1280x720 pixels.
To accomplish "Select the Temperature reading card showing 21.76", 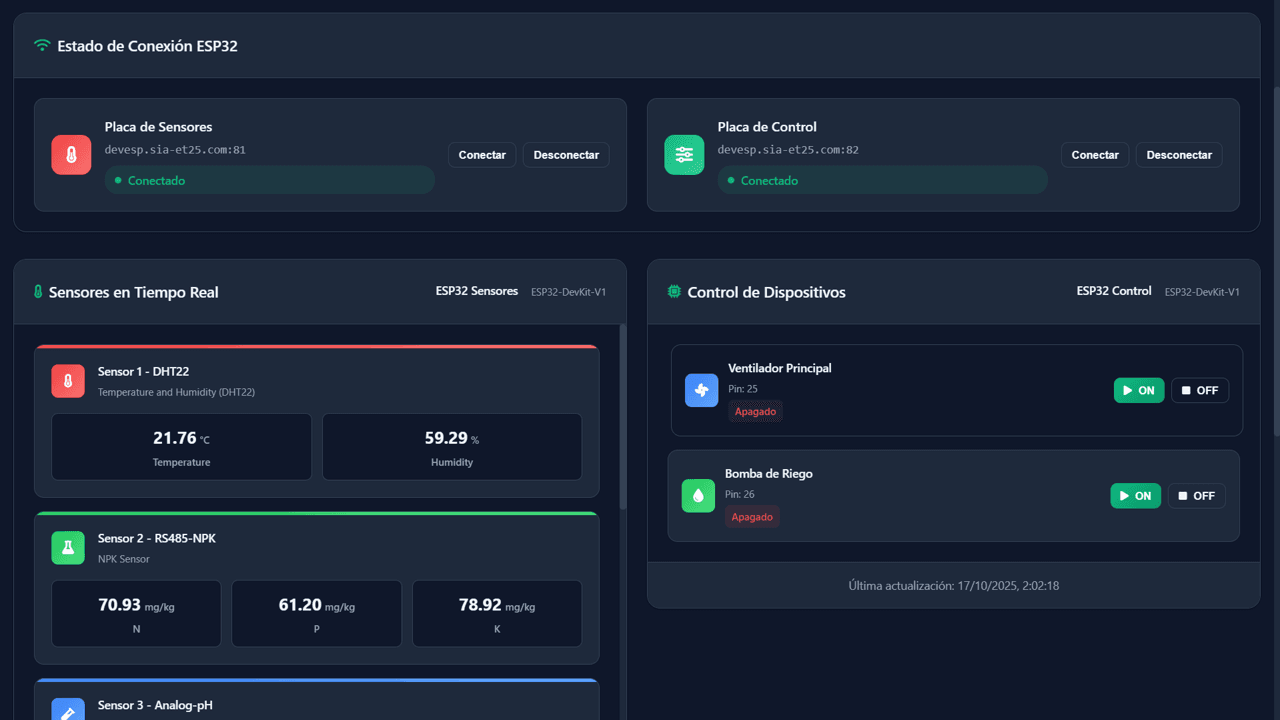I will [x=181, y=447].
